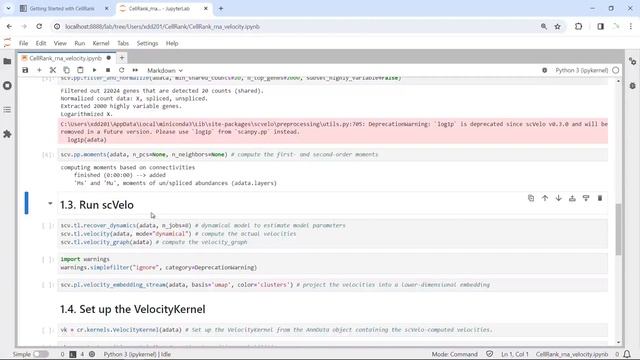640x360 pixels.
Task: Open running terminals and kernels sidebar
Action: (7, 86)
